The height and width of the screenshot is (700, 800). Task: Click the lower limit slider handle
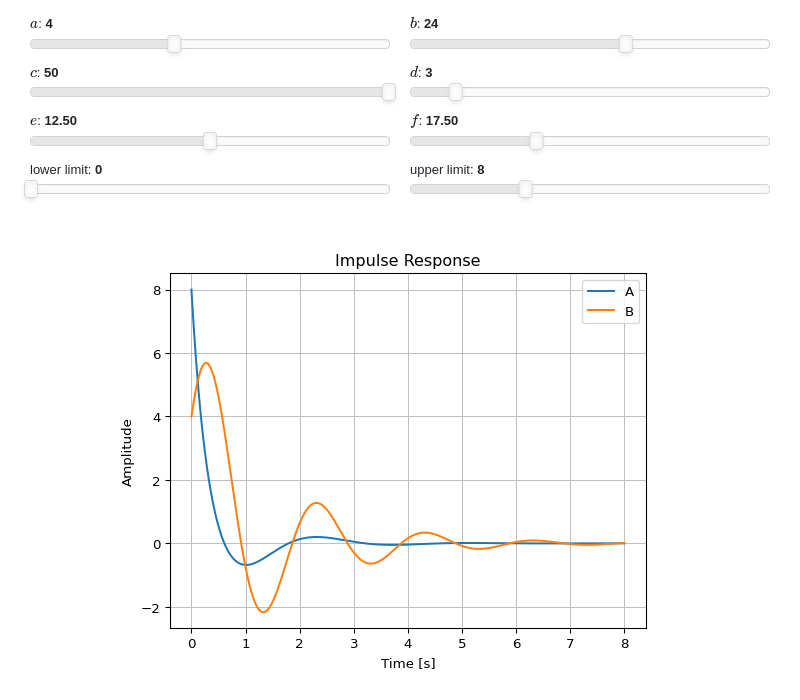31,189
